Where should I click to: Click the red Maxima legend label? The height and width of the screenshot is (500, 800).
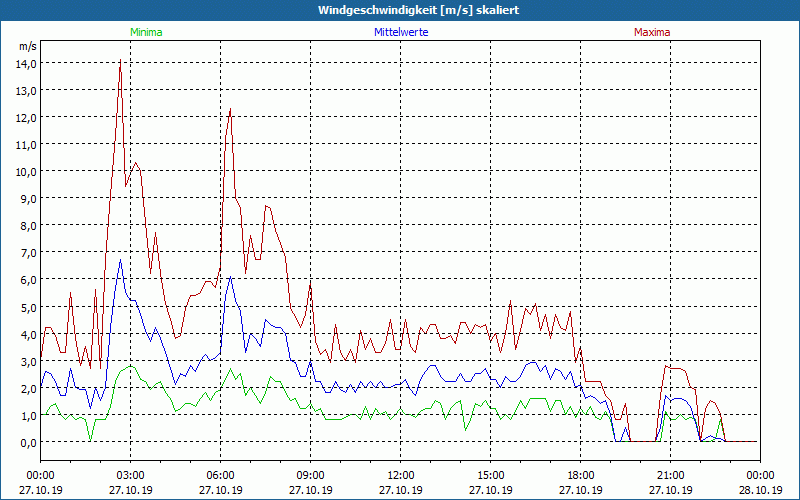tap(652, 32)
